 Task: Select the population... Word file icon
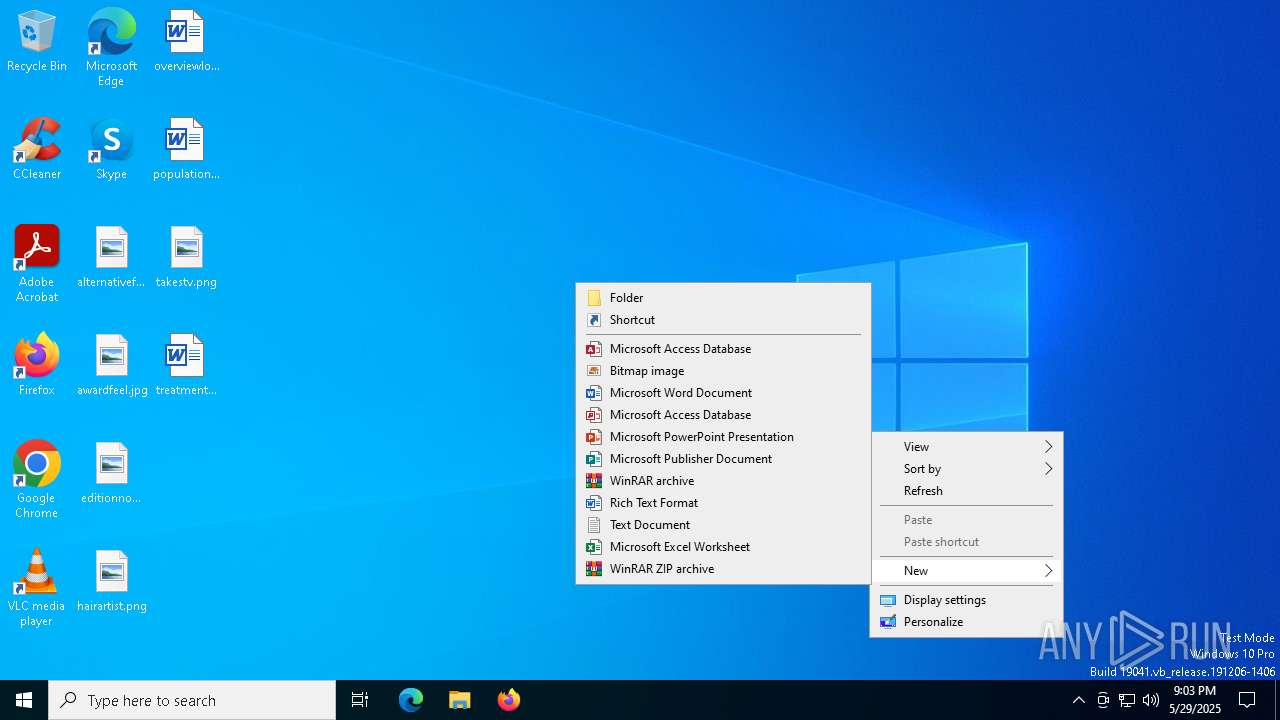coord(186,150)
